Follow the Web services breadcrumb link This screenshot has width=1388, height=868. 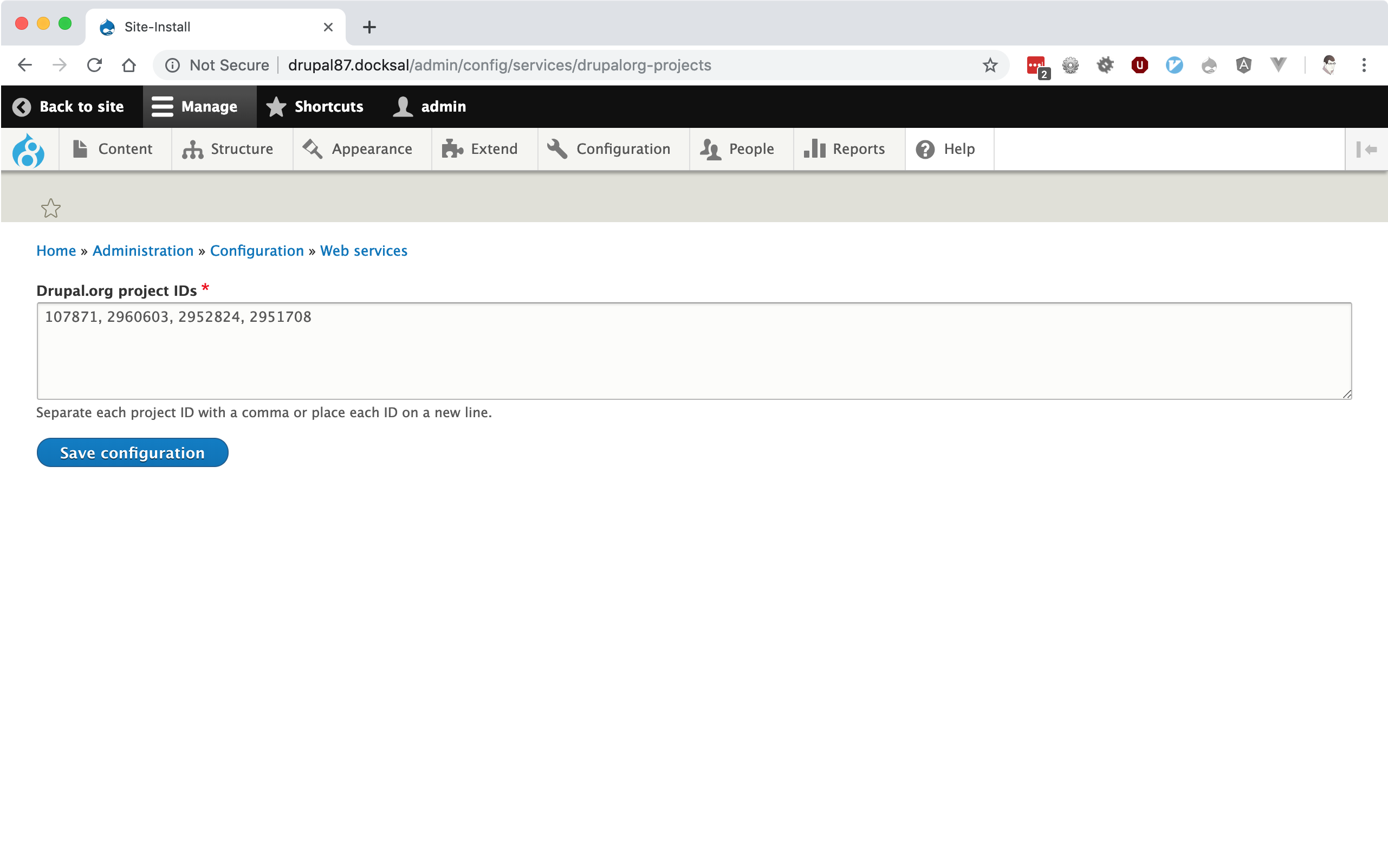click(x=364, y=251)
